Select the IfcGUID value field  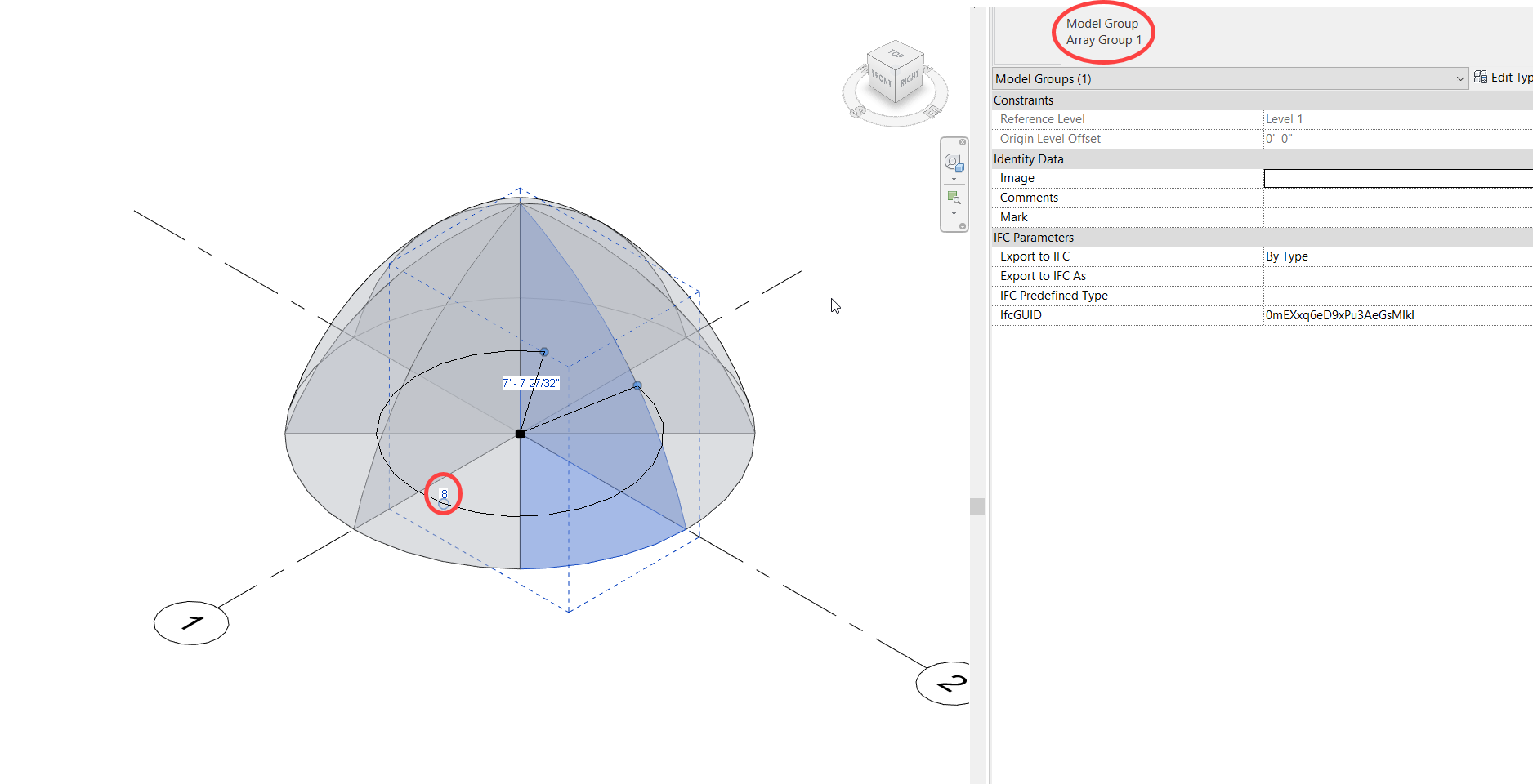[1389, 314]
